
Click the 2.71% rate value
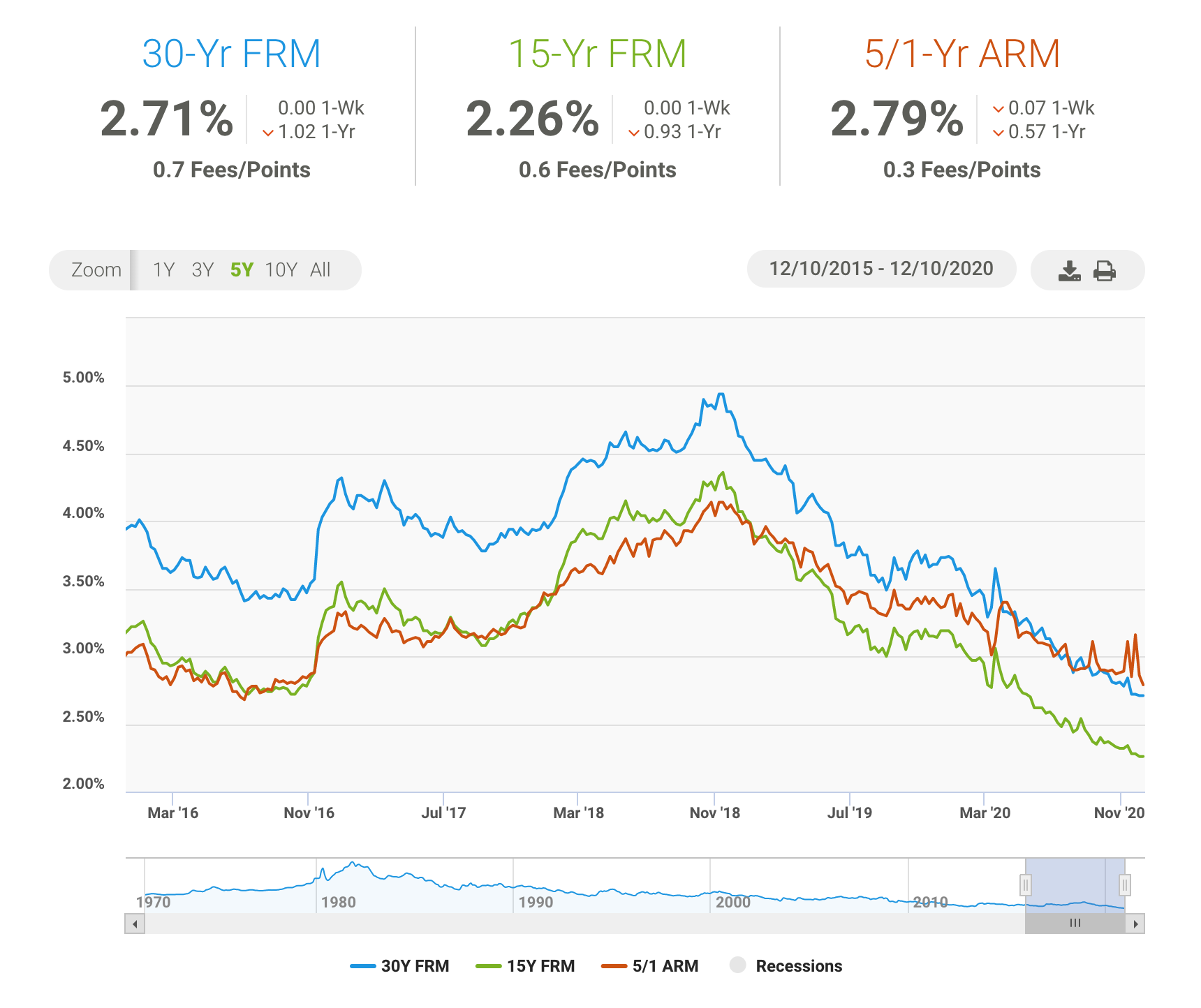[x=167, y=119]
